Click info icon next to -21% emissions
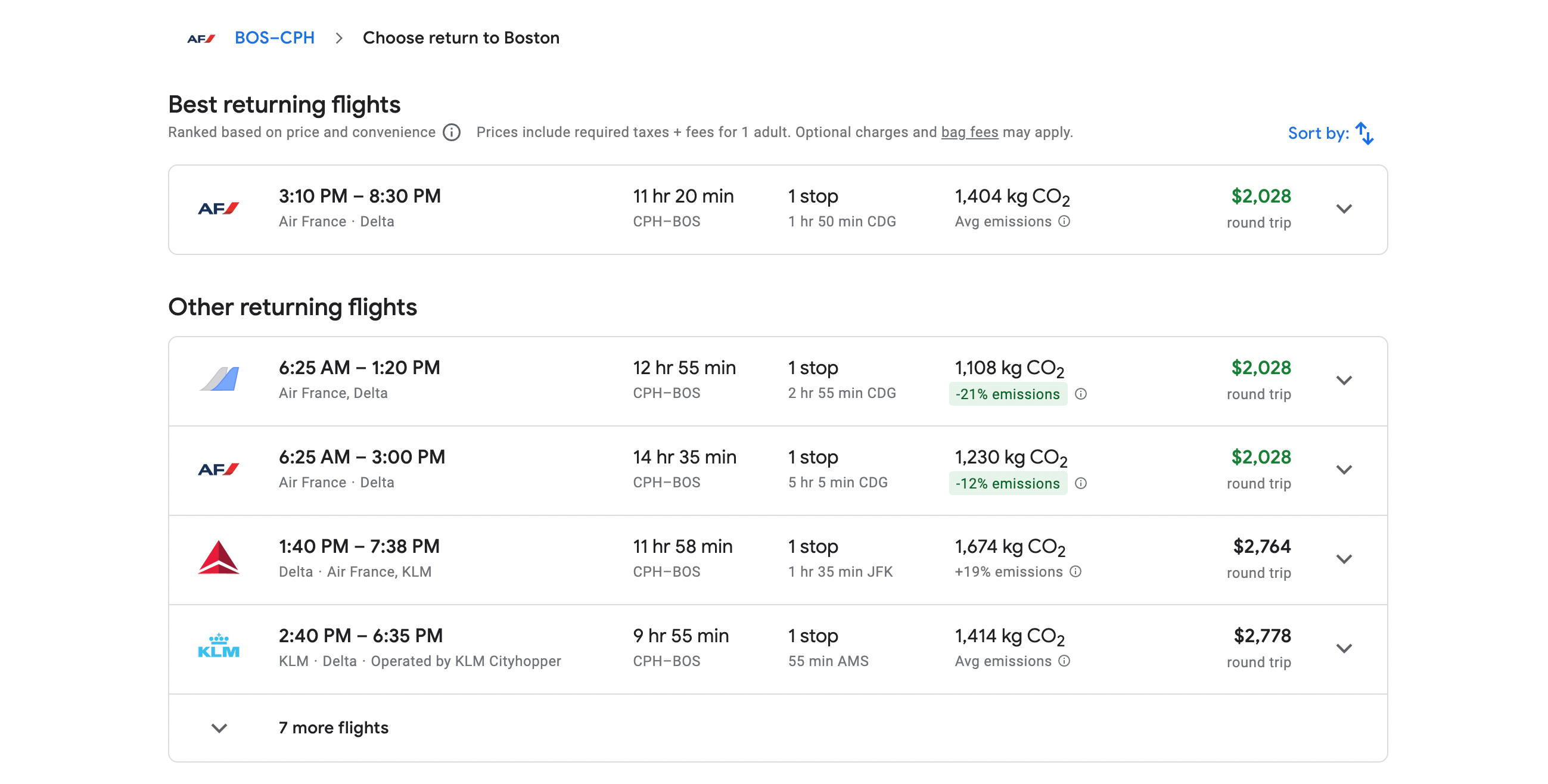Image resolution: width=1548 pixels, height=784 pixels. click(1080, 394)
